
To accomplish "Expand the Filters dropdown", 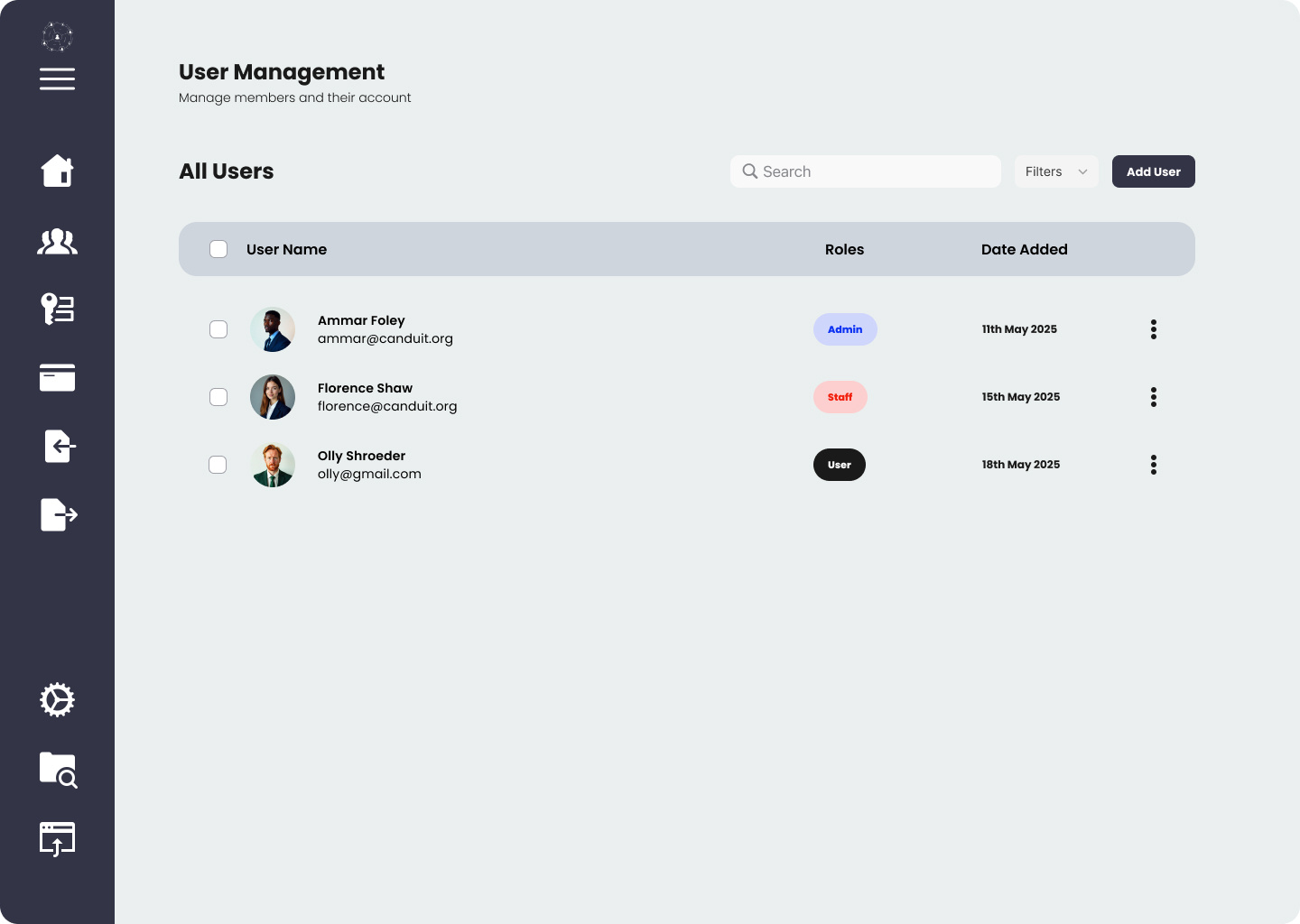I will pos(1056,171).
